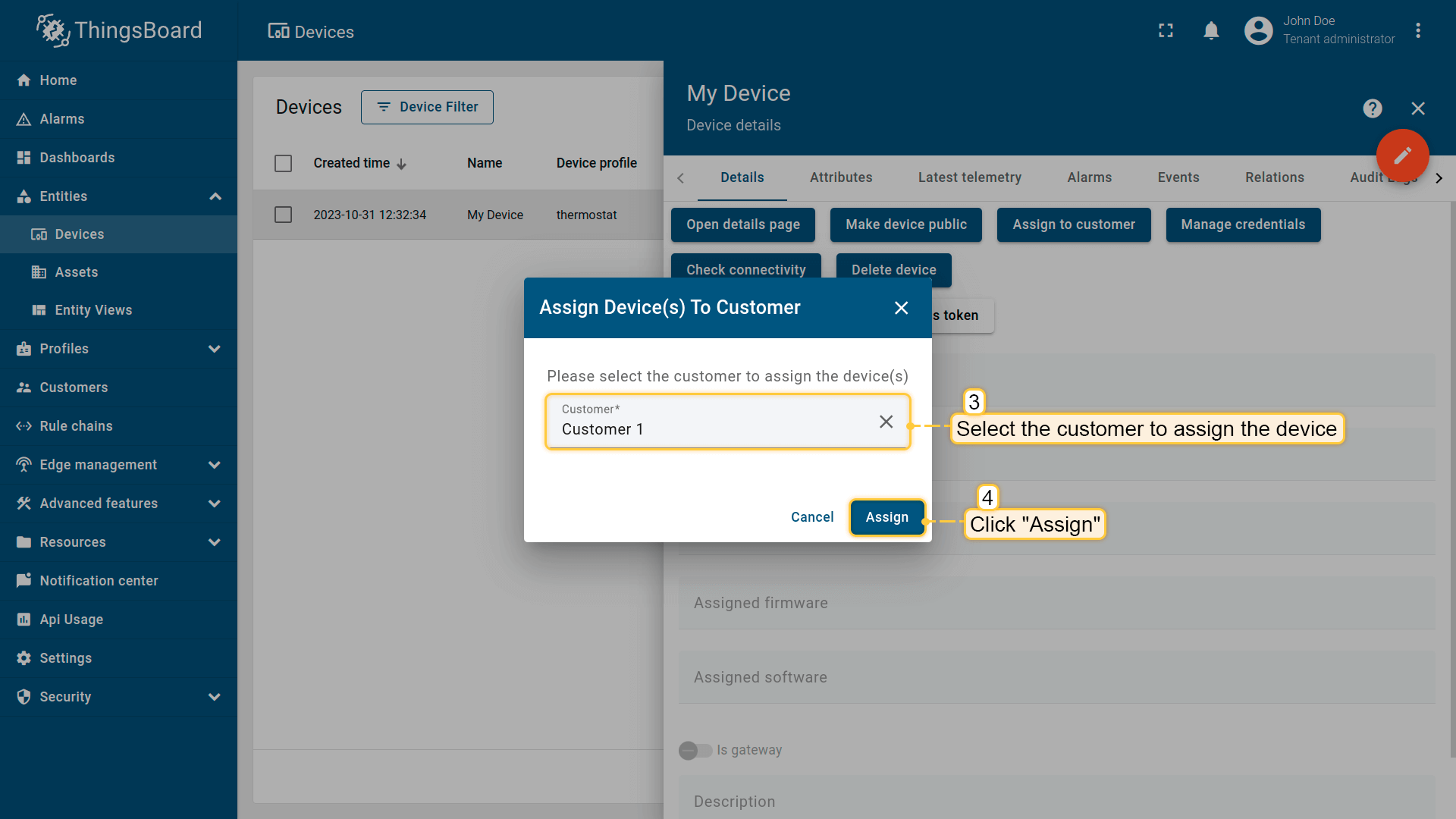The height and width of the screenshot is (819, 1456).
Task: Collapse the Entities menu section
Action: coord(215,196)
